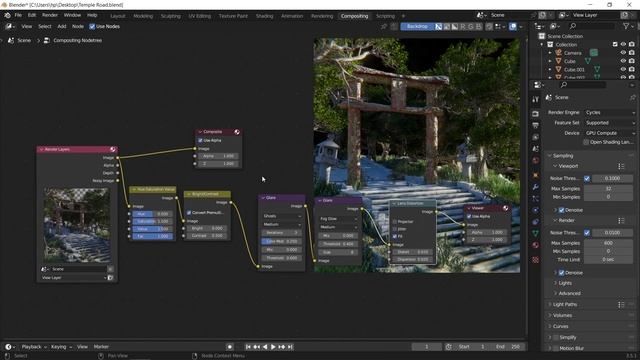Image resolution: width=640 pixels, height=360 pixels.
Task: Open the Render properties tab icon
Action: [536, 114]
